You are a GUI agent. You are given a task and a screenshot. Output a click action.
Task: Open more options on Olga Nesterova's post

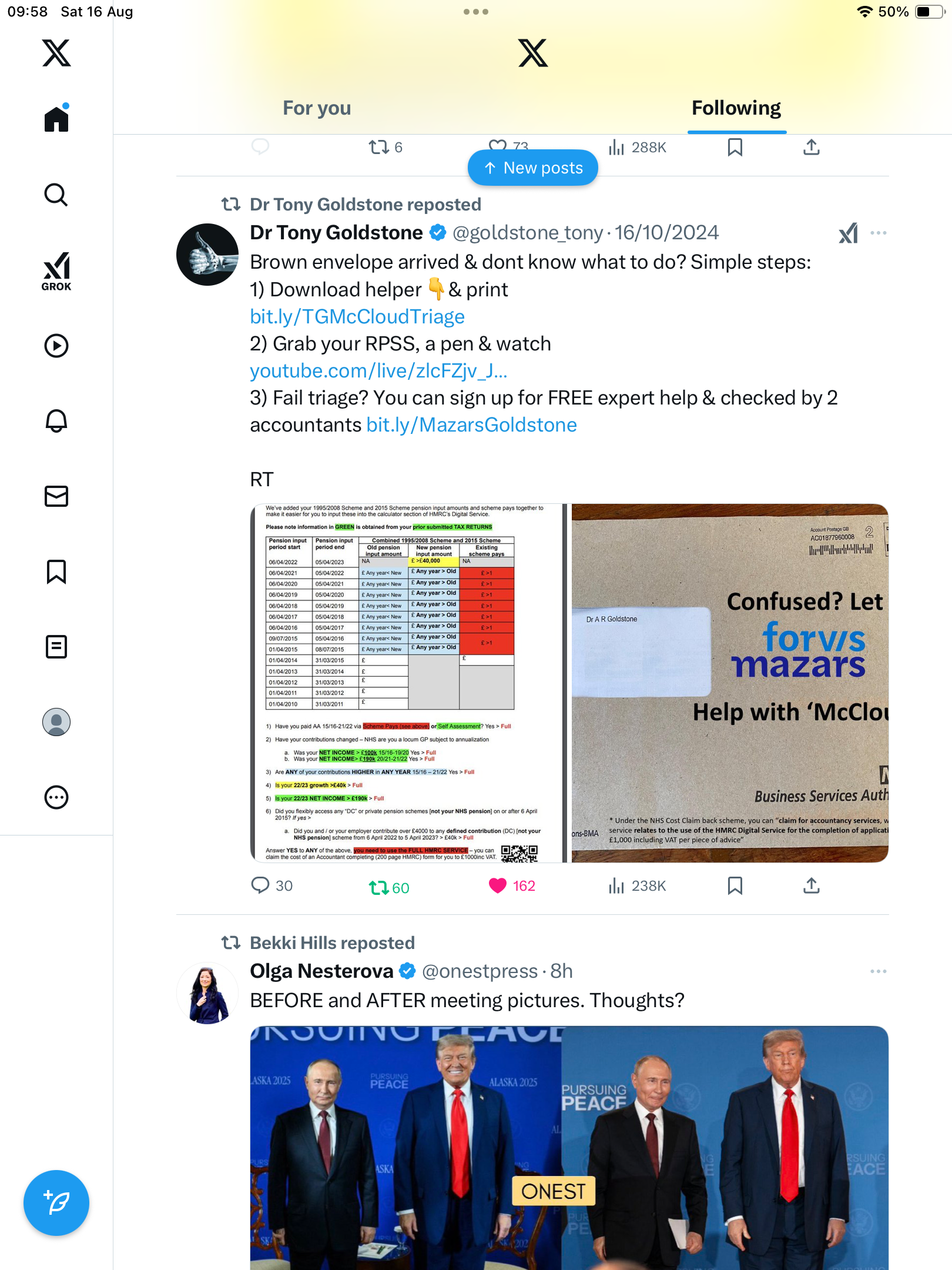(x=879, y=971)
